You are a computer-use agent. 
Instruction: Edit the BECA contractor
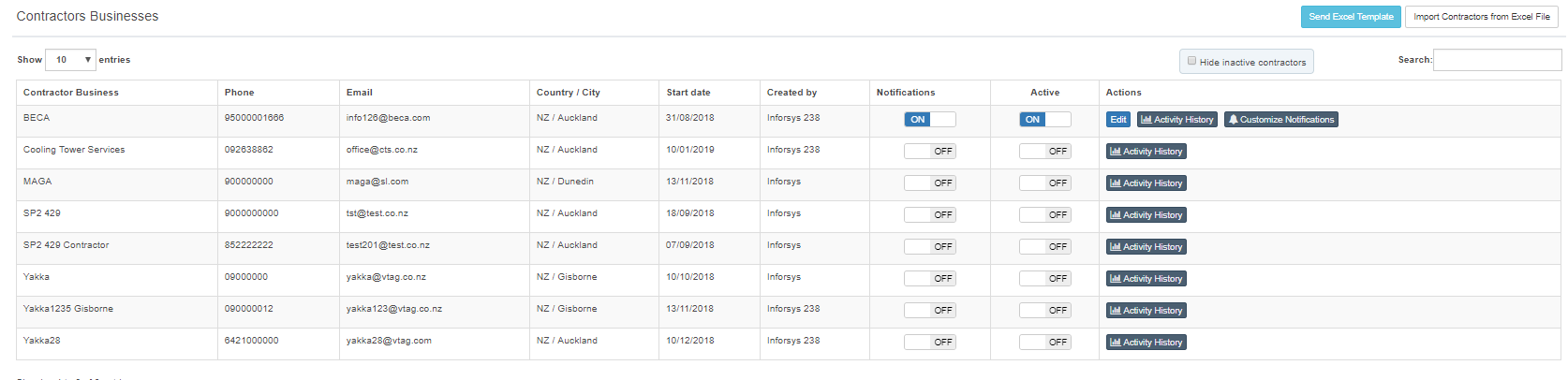click(1118, 120)
